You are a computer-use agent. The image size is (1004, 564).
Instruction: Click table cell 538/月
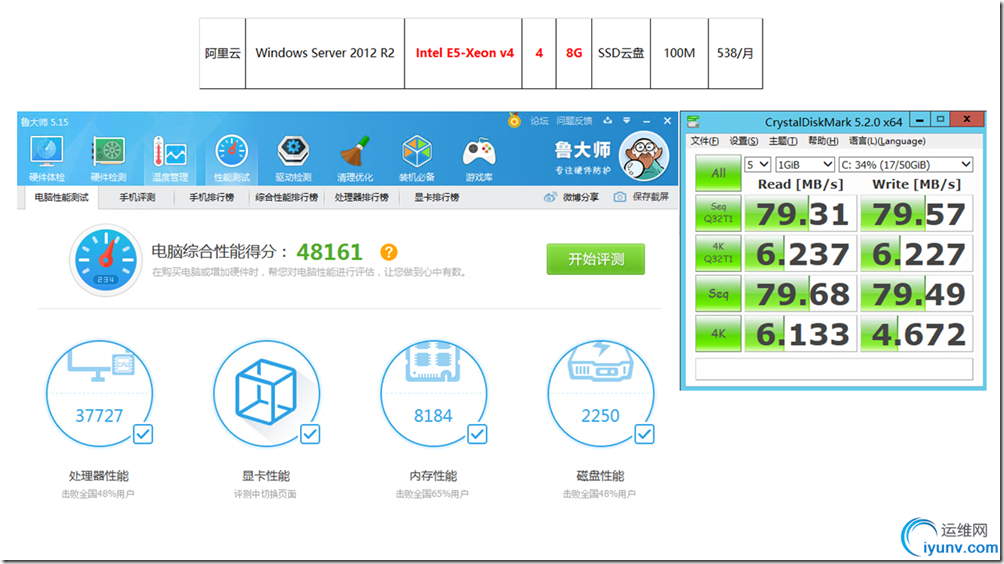pos(735,53)
